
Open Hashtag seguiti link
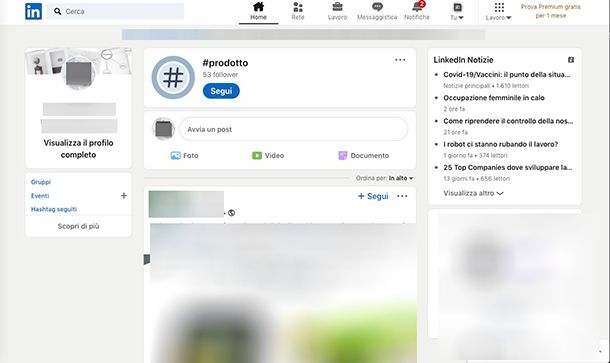click(54, 209)
